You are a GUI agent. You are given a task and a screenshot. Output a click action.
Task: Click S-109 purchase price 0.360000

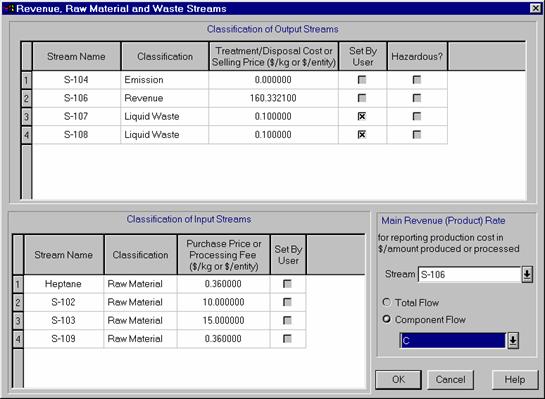(223, 339)
